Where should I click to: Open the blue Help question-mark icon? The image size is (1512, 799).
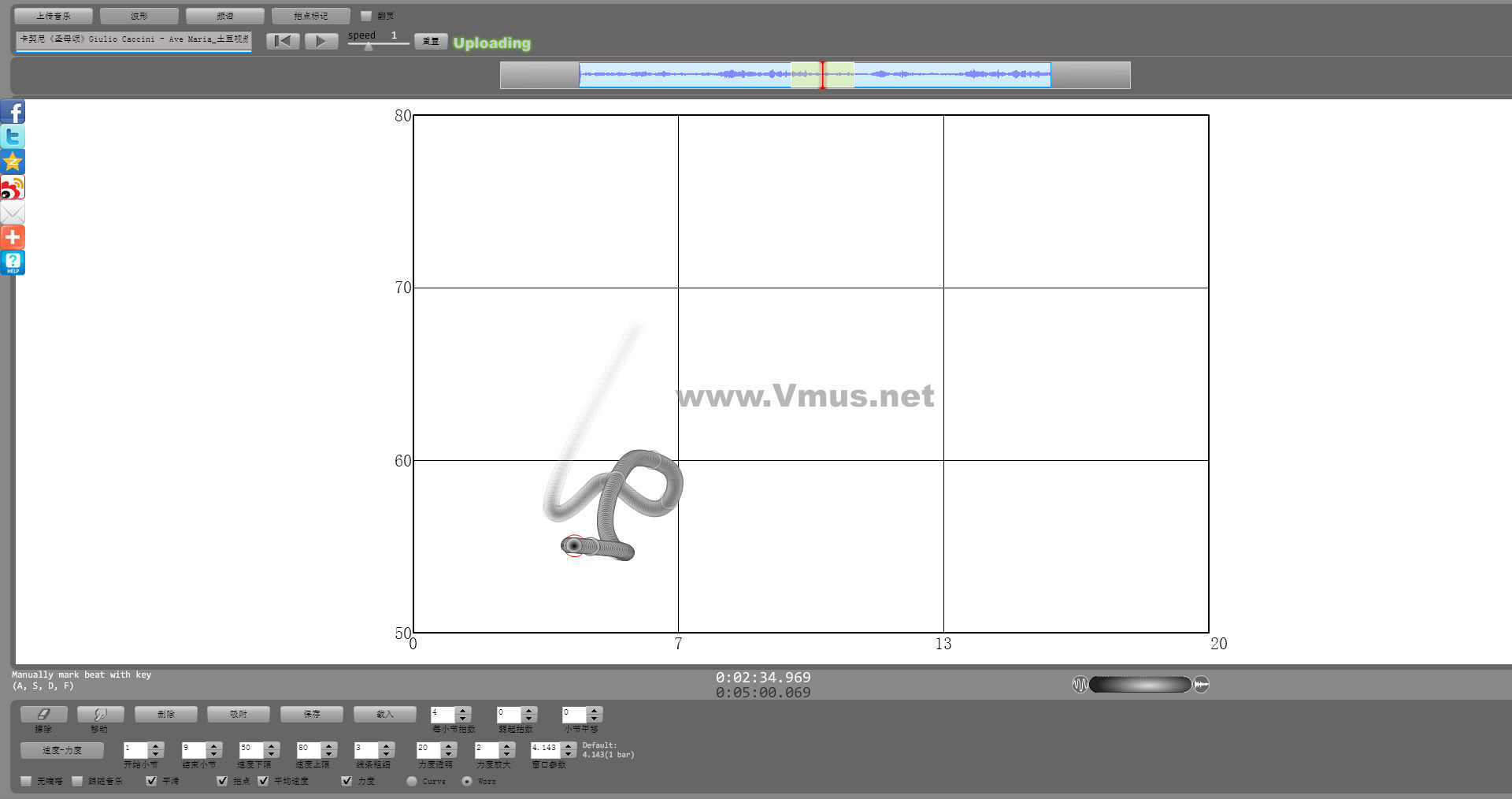point(13,262)
